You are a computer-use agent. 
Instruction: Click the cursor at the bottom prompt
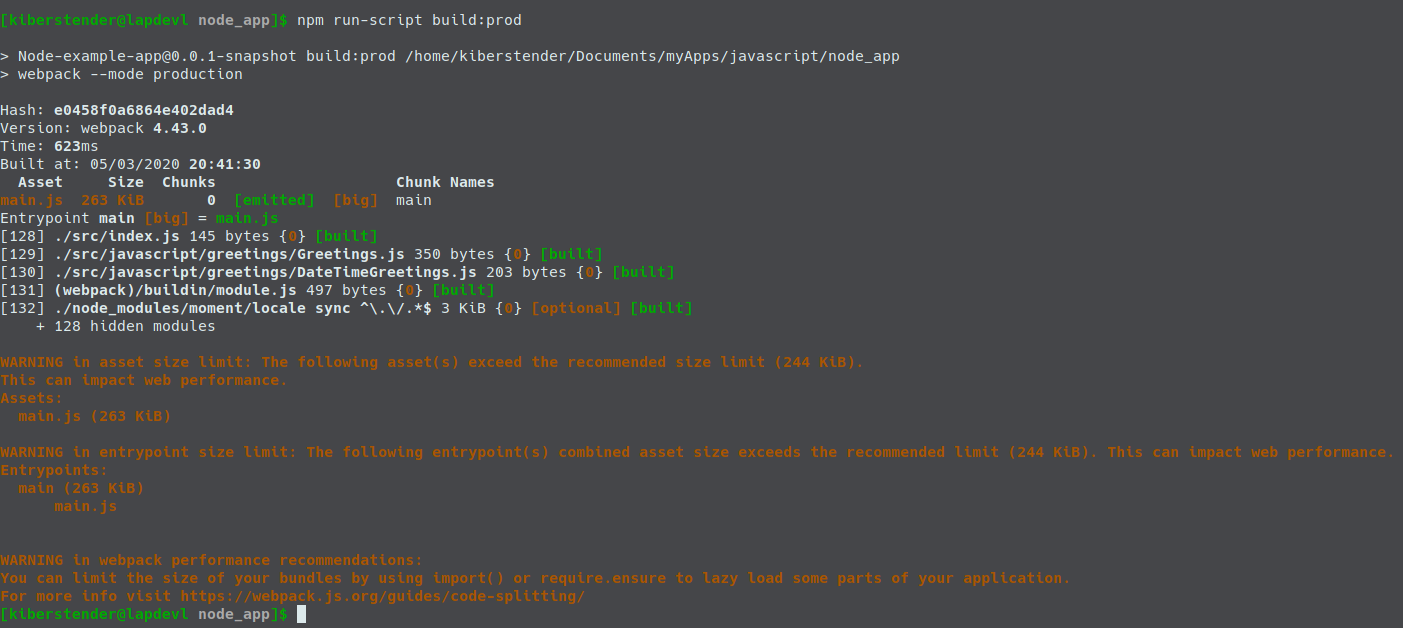pos(301,614)
